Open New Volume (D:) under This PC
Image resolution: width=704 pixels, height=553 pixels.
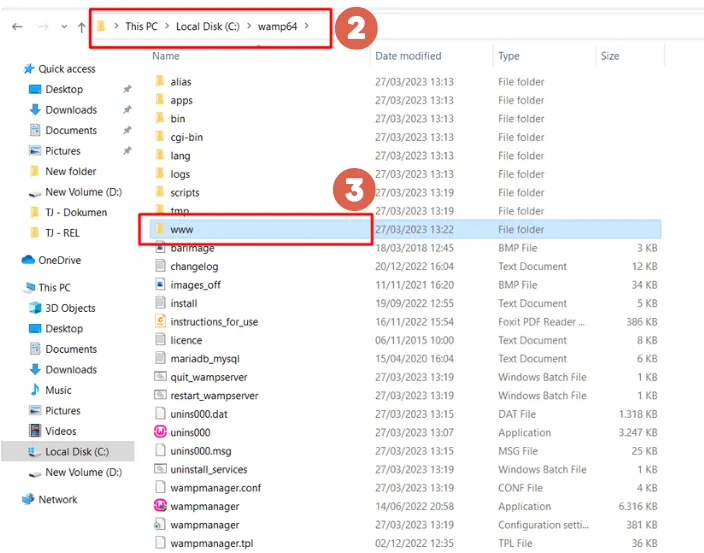pyautogui.click(x=84, y=472)
